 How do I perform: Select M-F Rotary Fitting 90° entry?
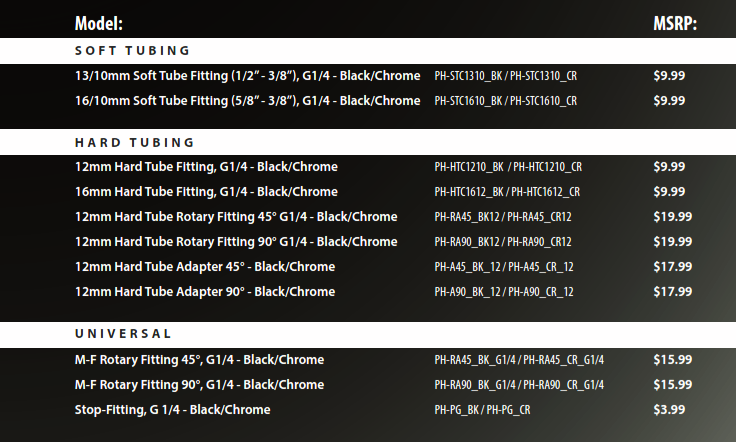pyautogui.click(x=199, y=385)
